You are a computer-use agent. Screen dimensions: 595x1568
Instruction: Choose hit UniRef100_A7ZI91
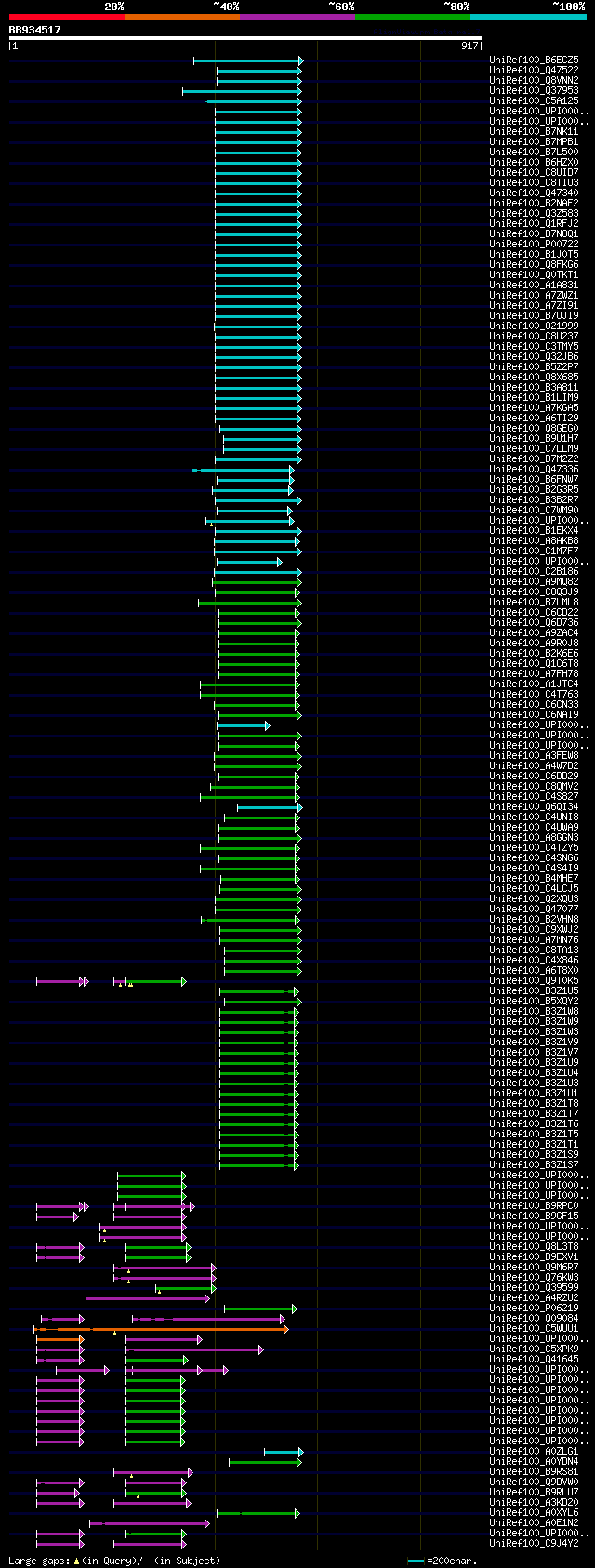point(534,306)
